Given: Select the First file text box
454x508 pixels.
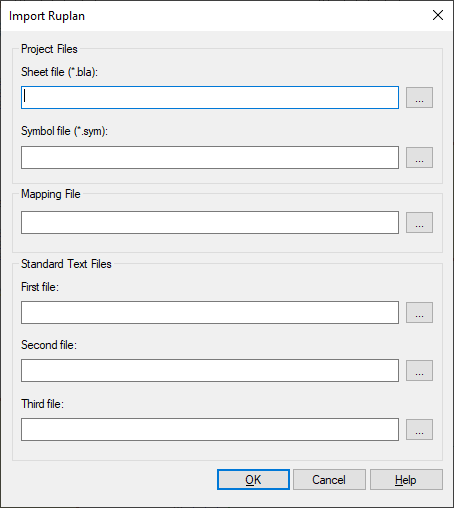Looking at the screenshot, I should coord(210,312).
